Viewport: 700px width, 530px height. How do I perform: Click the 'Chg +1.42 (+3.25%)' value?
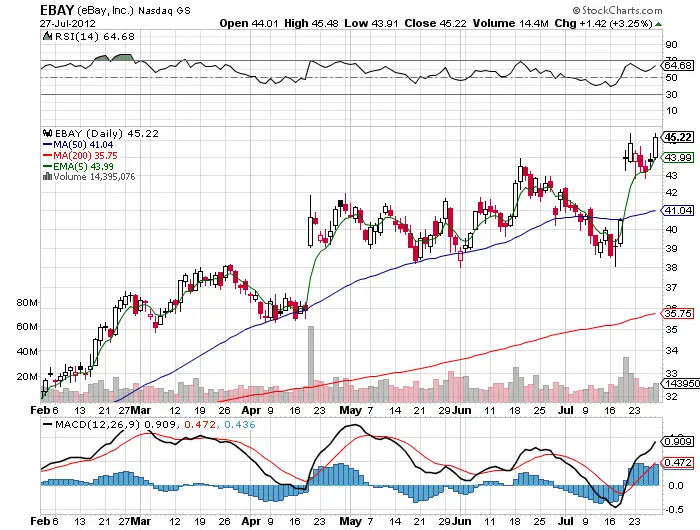[604, 23]
